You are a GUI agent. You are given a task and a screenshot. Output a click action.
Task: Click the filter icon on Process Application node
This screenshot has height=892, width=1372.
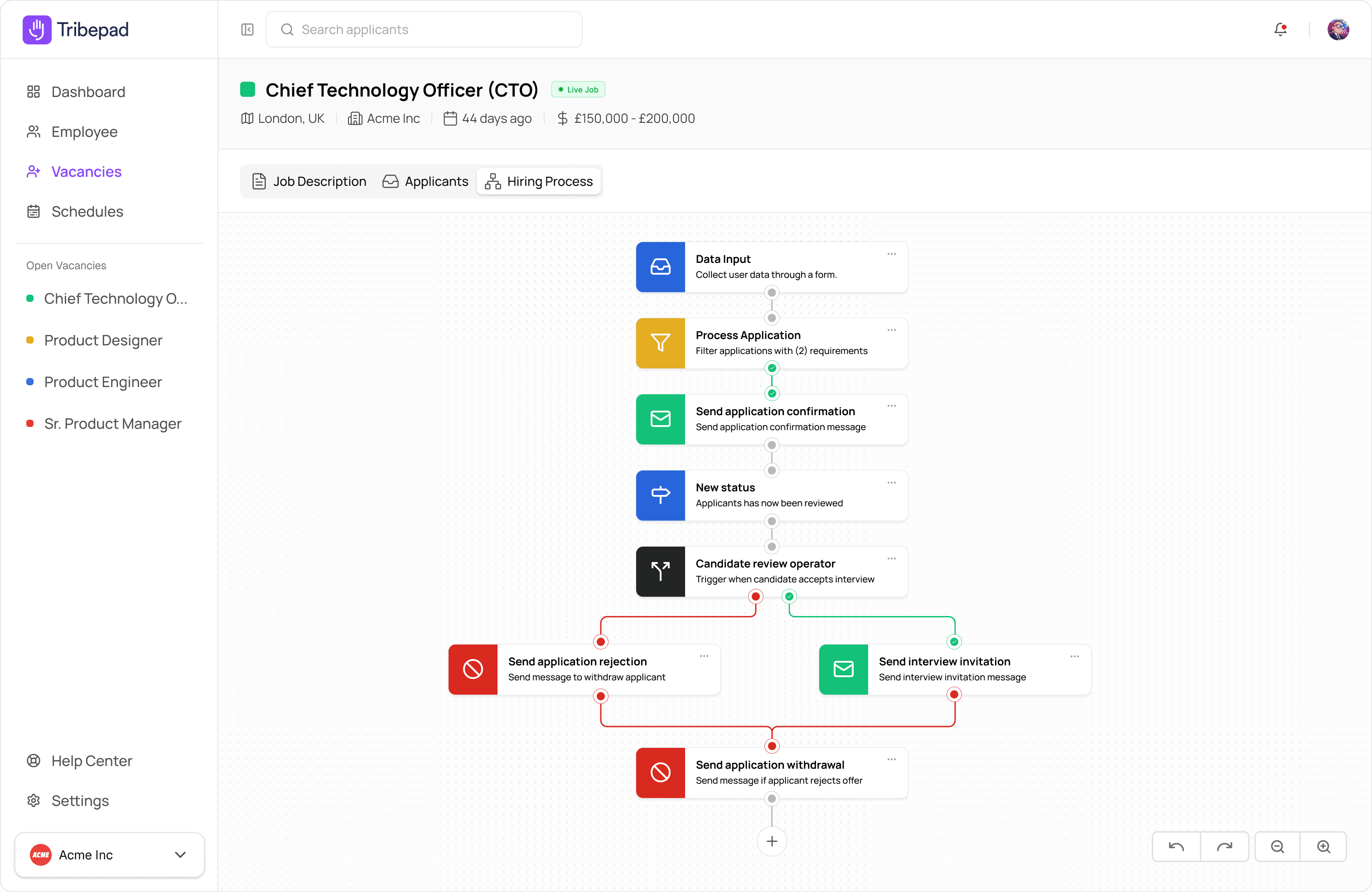click(x=660, y=343)
